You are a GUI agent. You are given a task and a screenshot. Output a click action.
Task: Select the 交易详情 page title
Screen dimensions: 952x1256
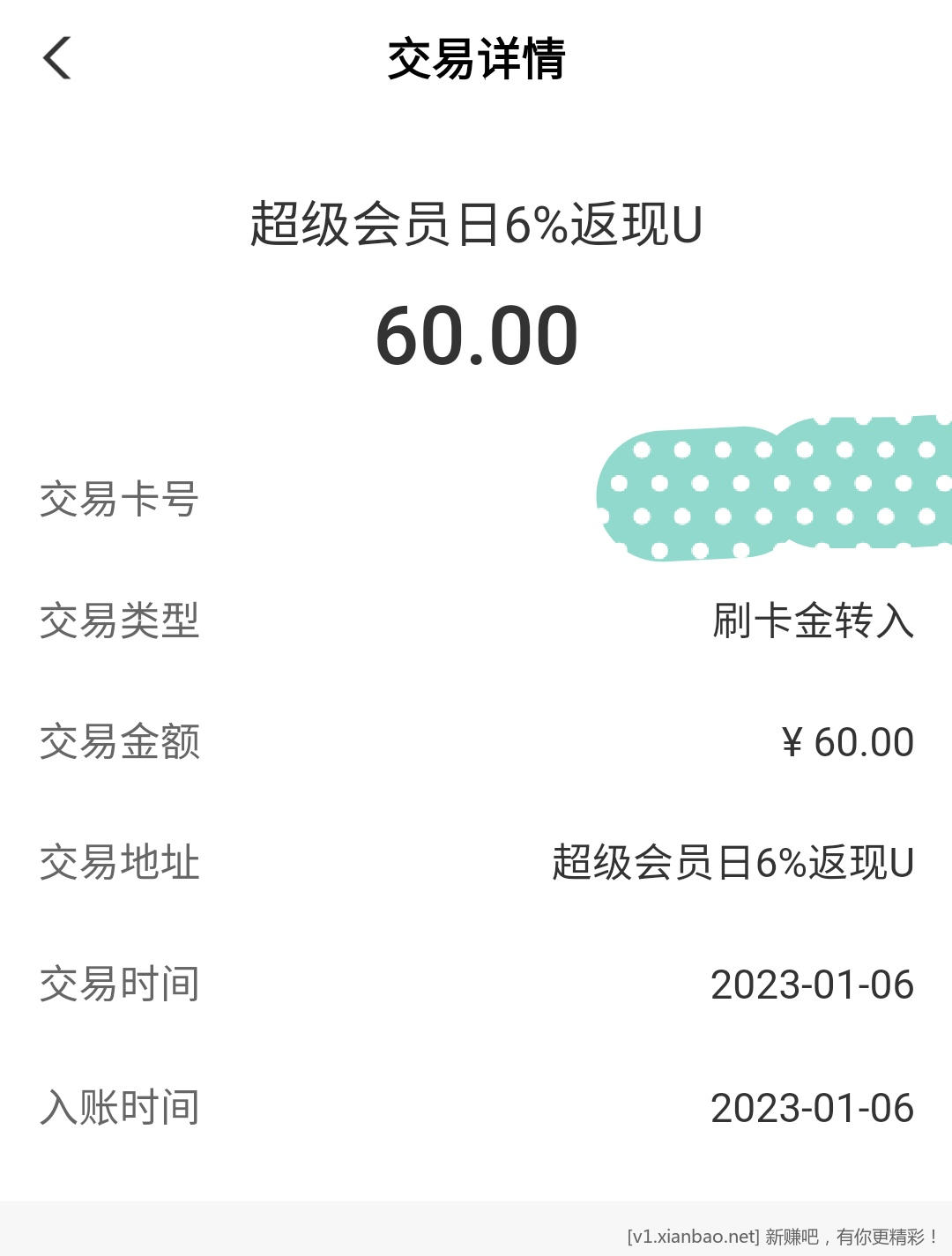tap(476, 60)
